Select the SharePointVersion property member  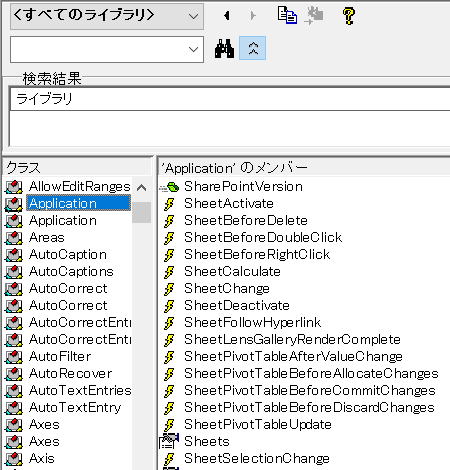tap(243, 186)
